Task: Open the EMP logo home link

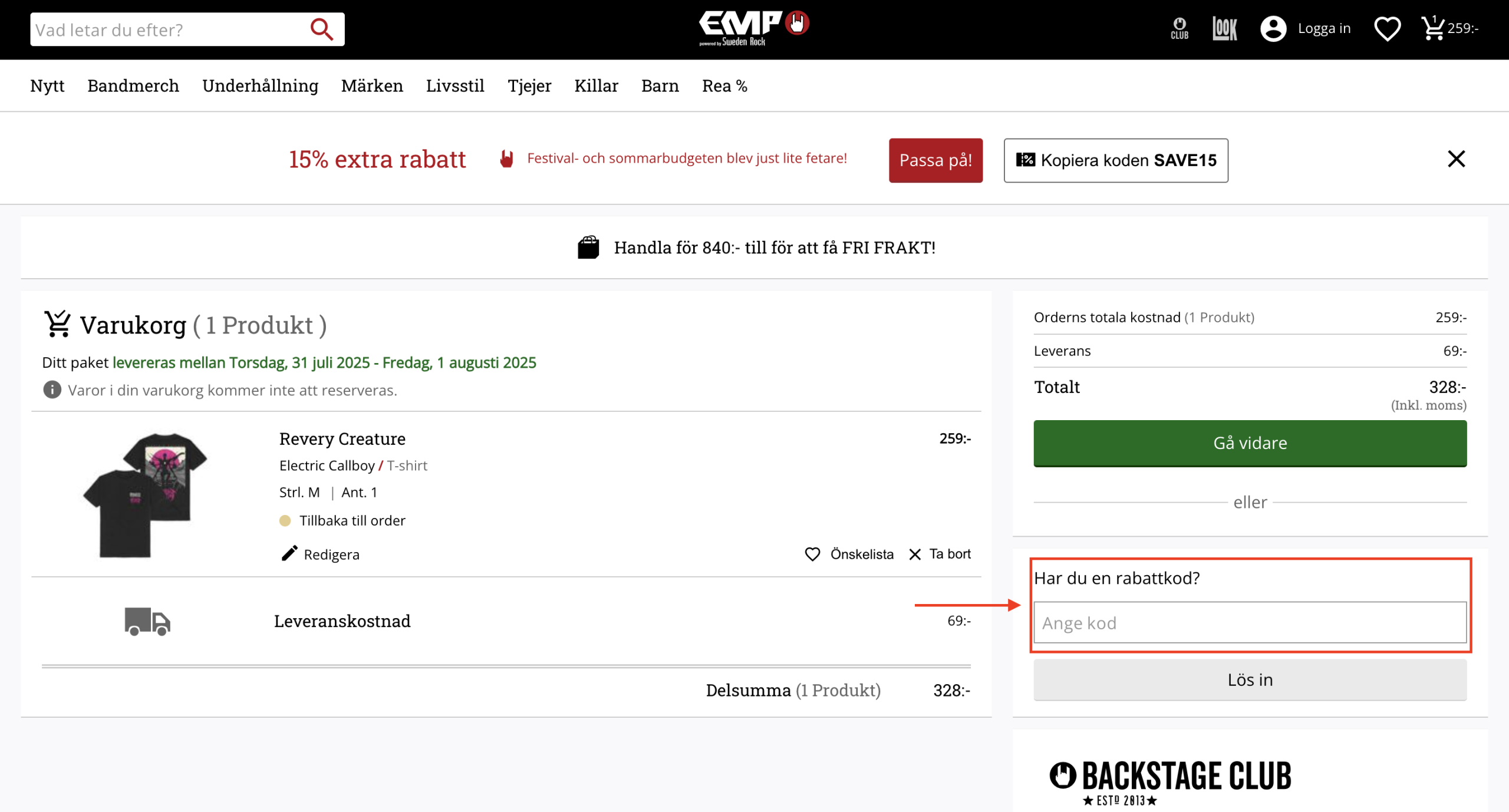Action: point(754,28)
